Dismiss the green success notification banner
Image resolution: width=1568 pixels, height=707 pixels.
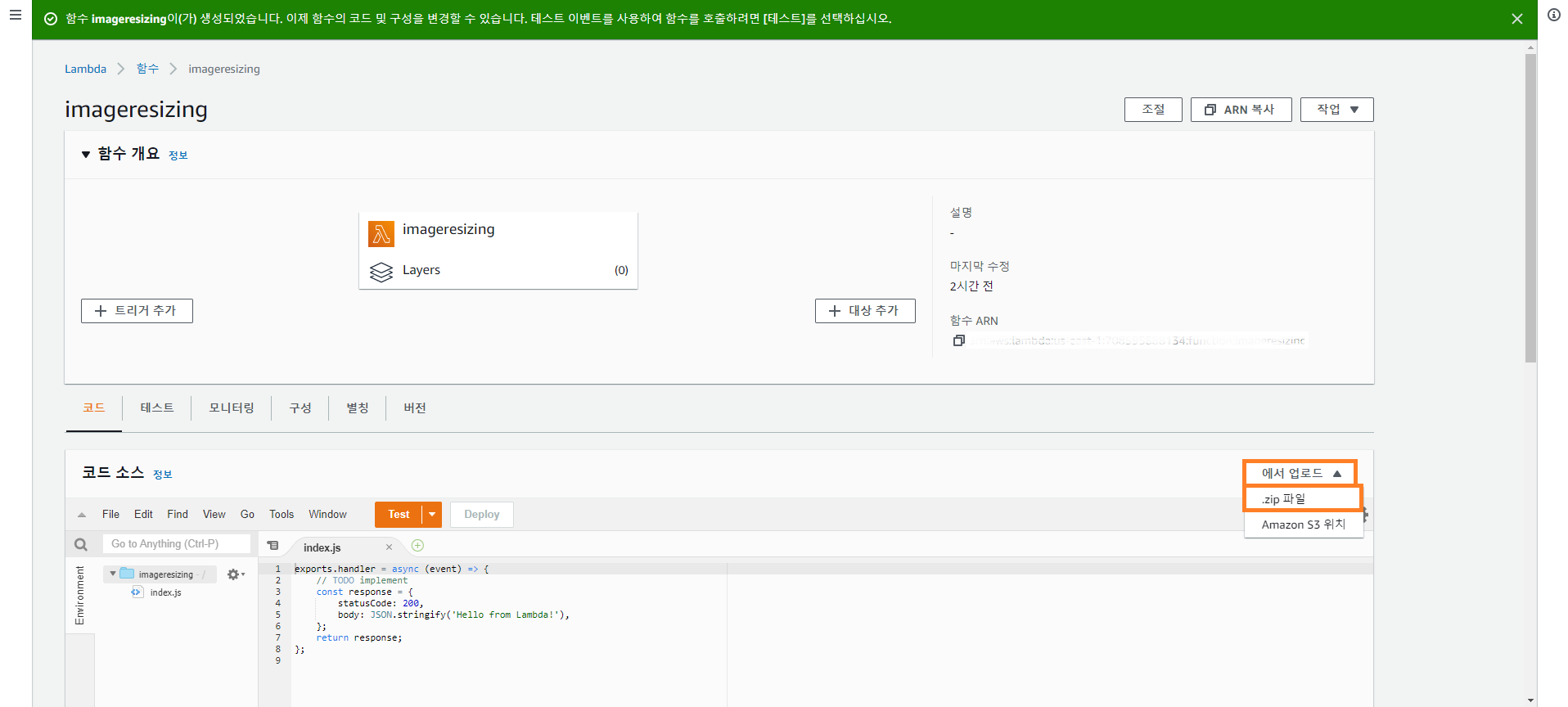[x=1516, y=19]
